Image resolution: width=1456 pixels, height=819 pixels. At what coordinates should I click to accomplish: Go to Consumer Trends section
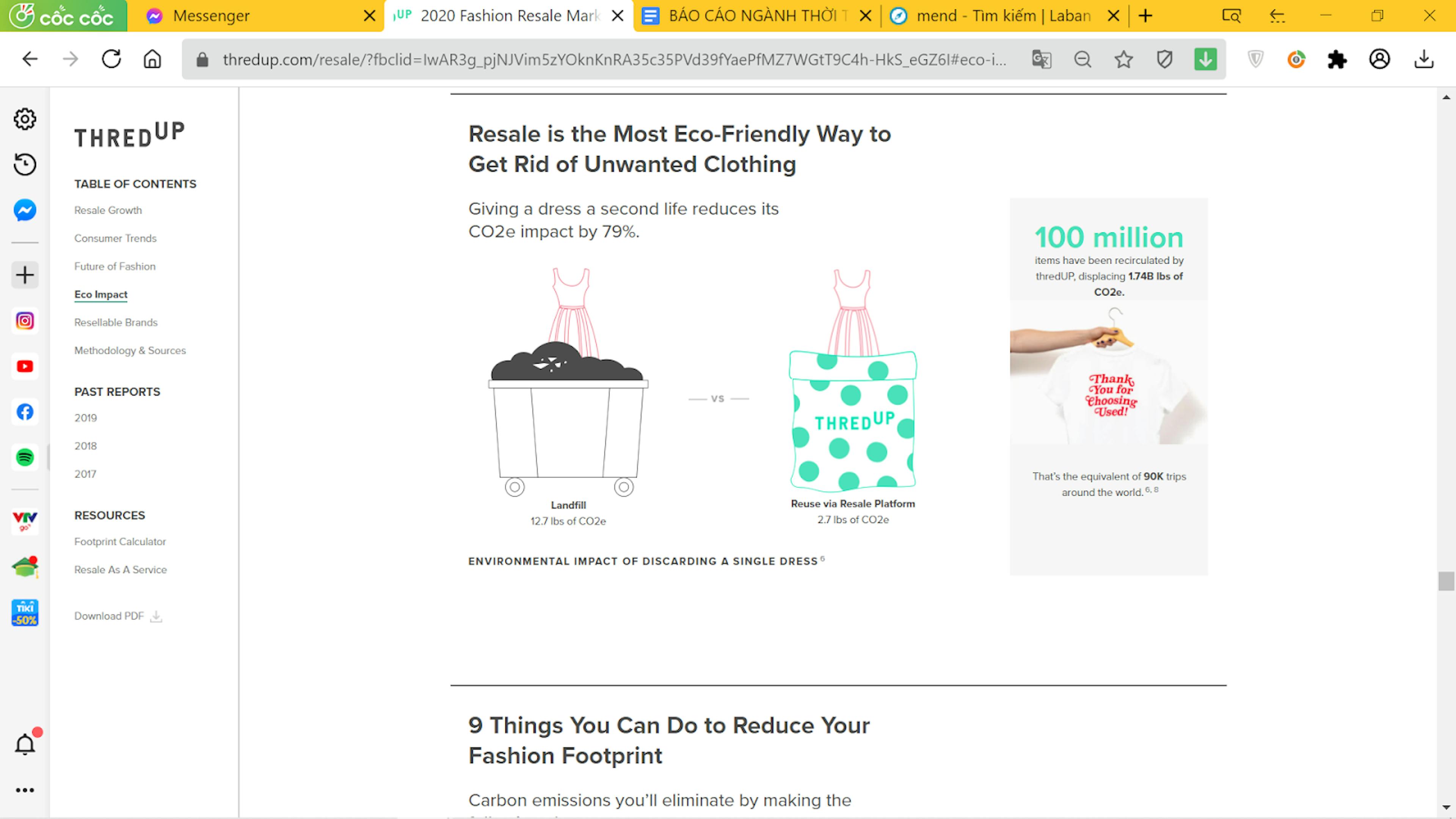pos(115,238)
